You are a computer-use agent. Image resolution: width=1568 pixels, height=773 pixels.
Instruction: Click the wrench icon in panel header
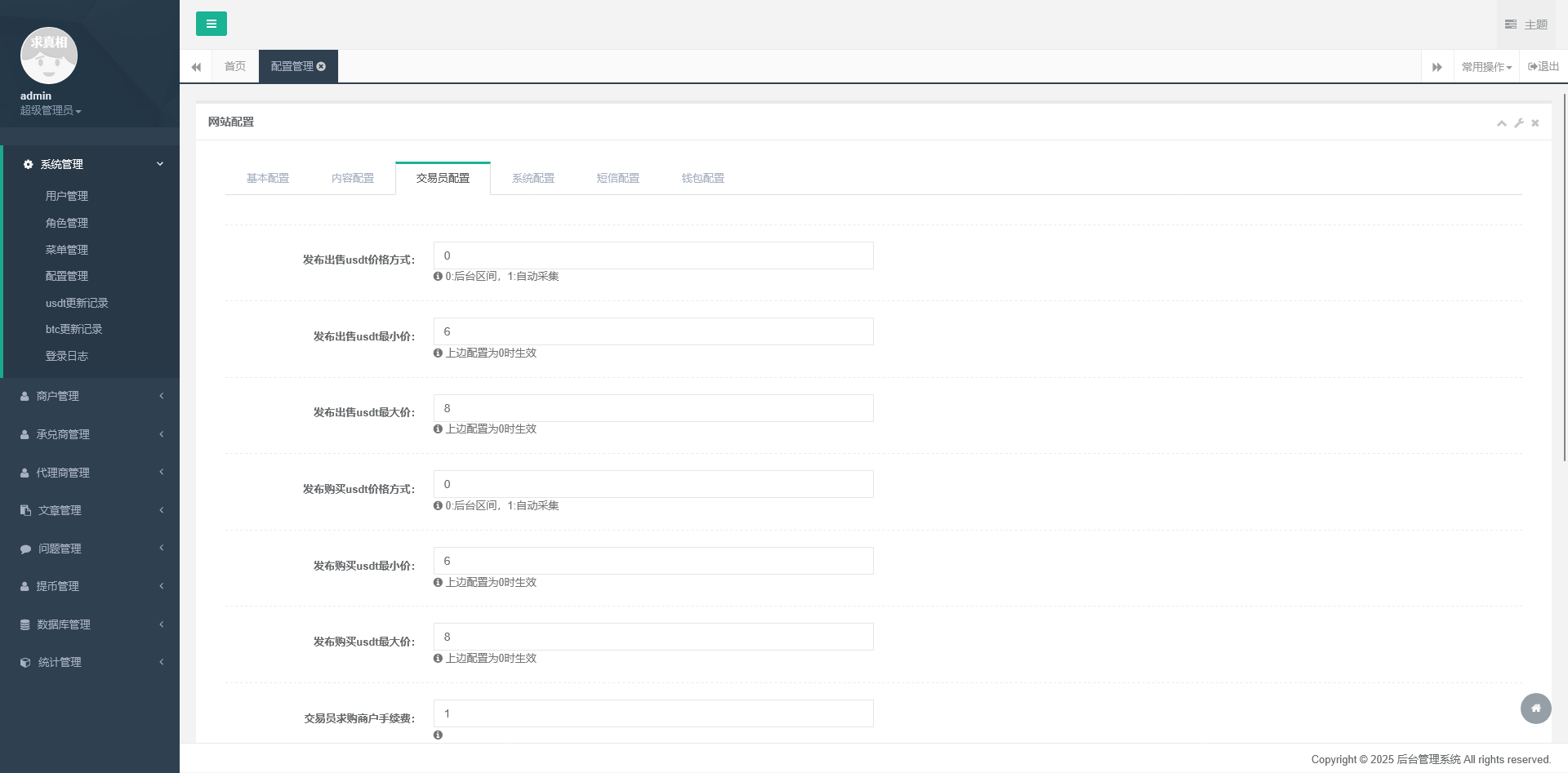pyautogui.click(x=1518, y=123)
